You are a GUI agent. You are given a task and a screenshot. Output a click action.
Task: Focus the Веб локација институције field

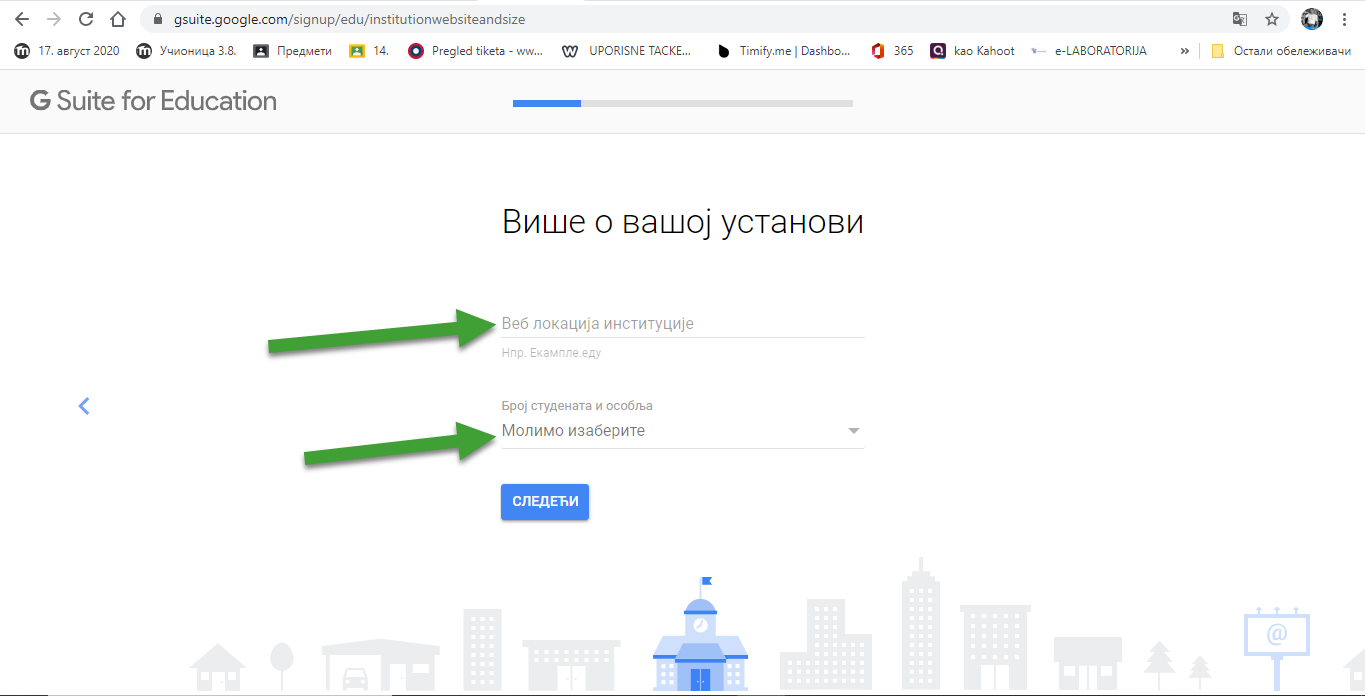pos(682,324)
